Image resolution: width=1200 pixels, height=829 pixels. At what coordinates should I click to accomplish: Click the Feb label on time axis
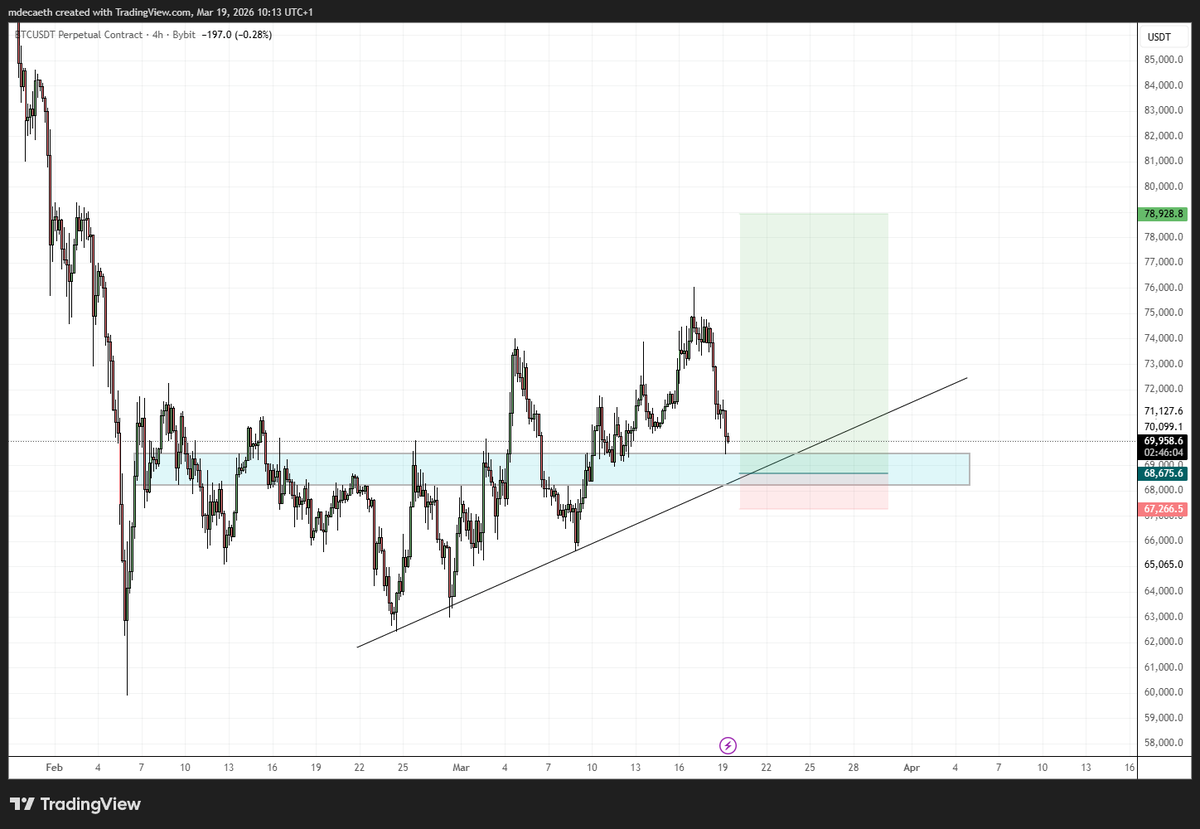(x=54, y=768)
